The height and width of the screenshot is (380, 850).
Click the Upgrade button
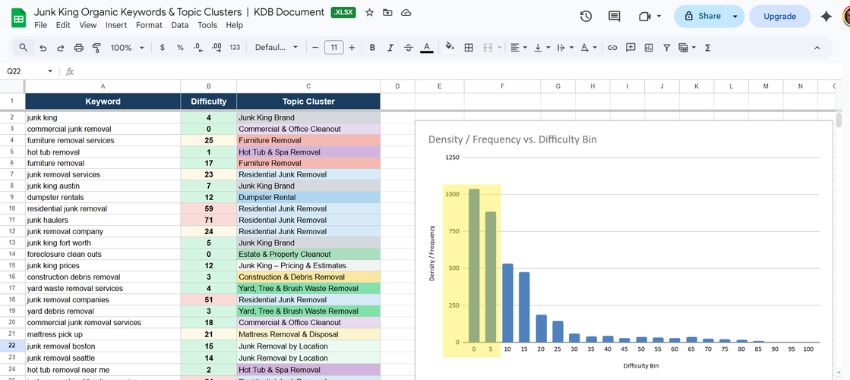[780, 16]
